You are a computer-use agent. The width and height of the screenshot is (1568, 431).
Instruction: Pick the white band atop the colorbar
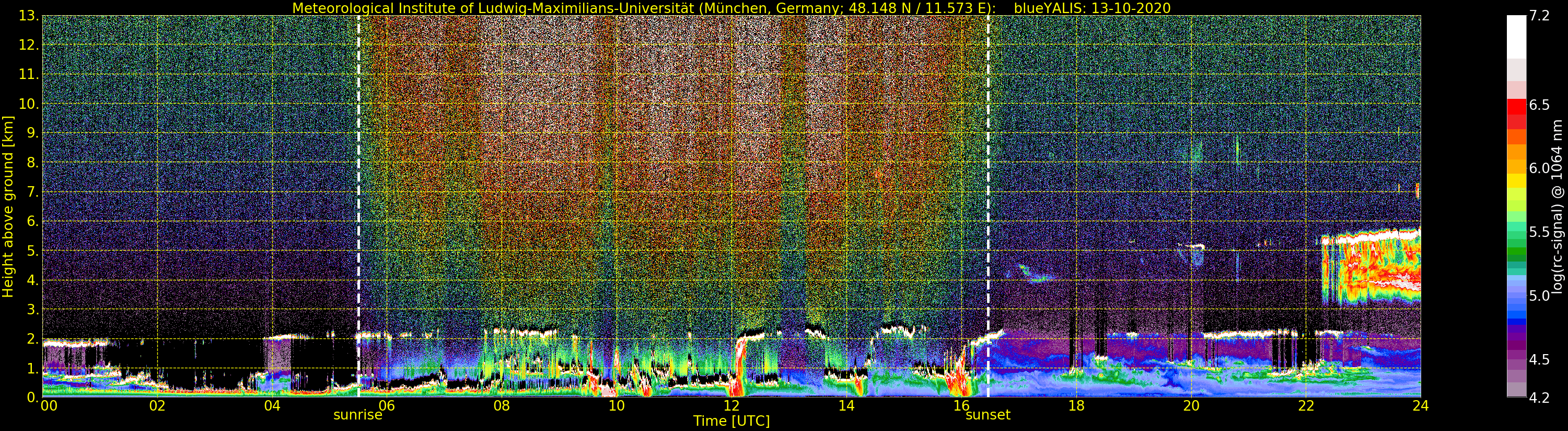click(1516, 37)
